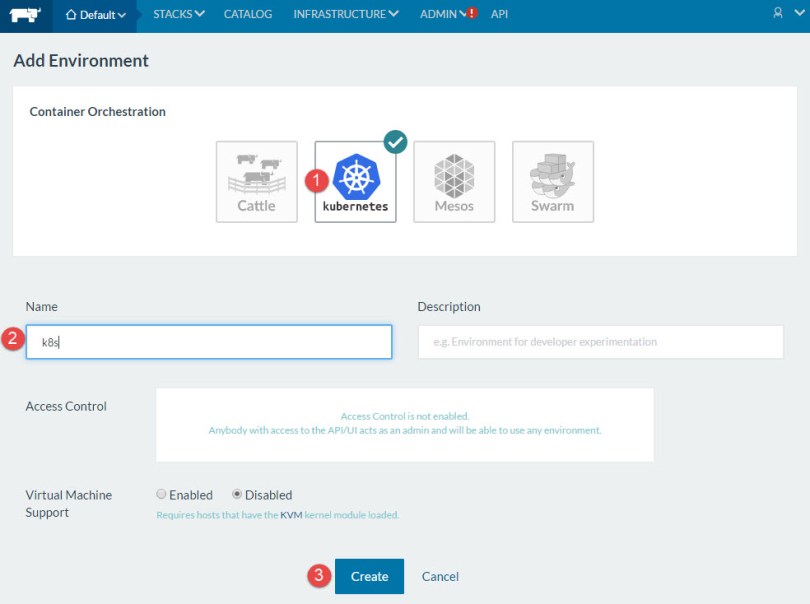Screen dimensions: 810x604
Task: Open the Stacks dropdown menu
Action: pos(178,14)
